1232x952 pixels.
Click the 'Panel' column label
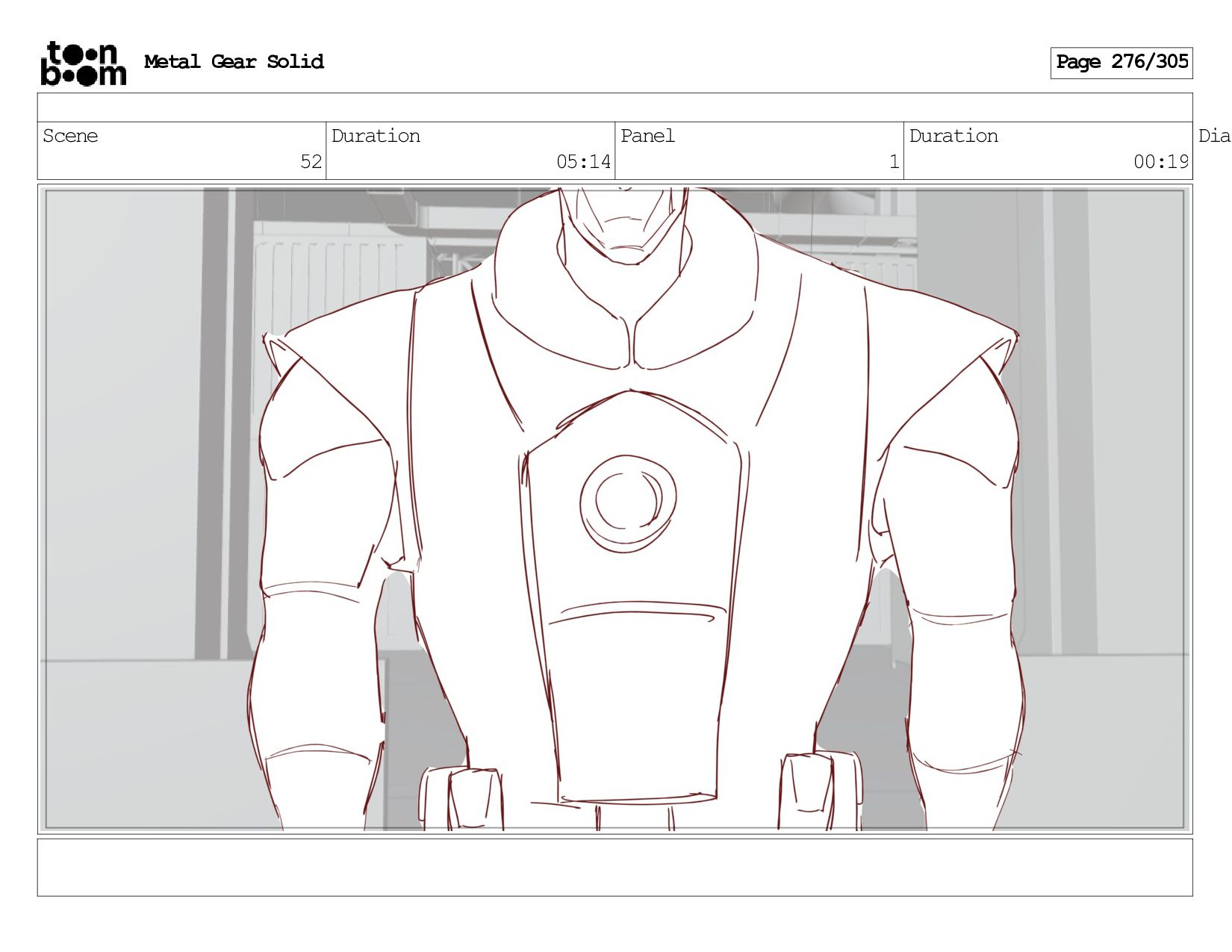[647, 136]
